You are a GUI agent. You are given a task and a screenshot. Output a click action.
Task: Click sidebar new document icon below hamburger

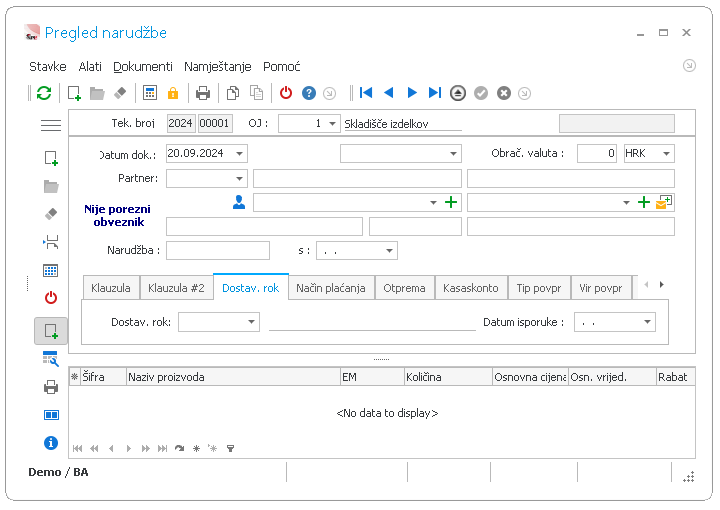tap(51, 158)
